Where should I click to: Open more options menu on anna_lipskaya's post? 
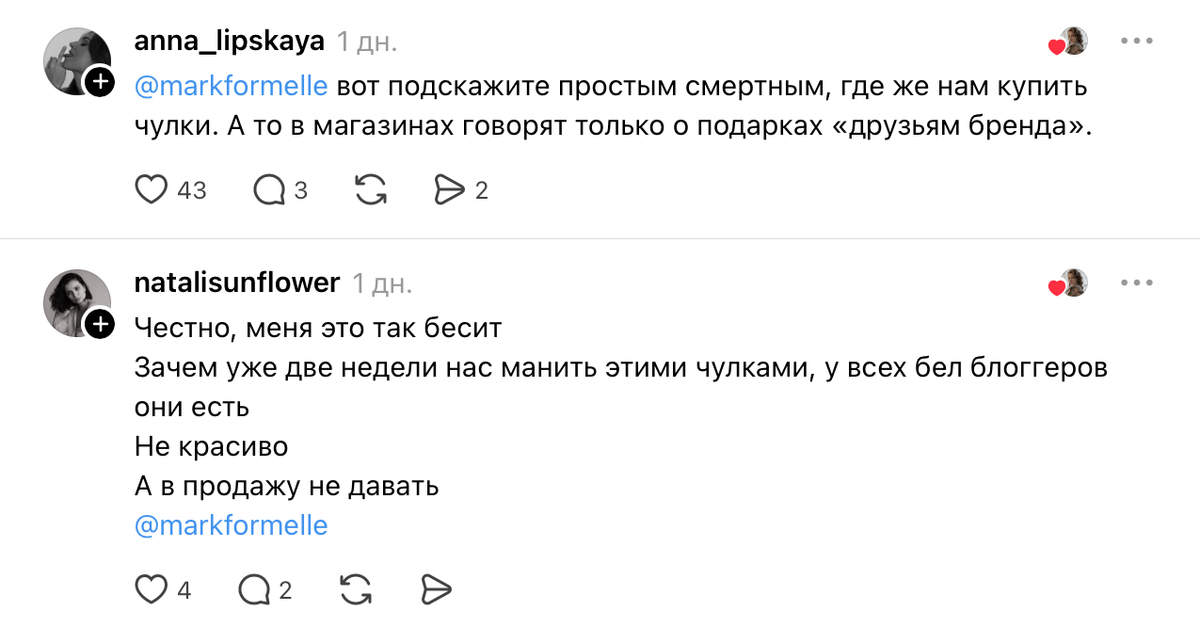(x=1137, y=43)
